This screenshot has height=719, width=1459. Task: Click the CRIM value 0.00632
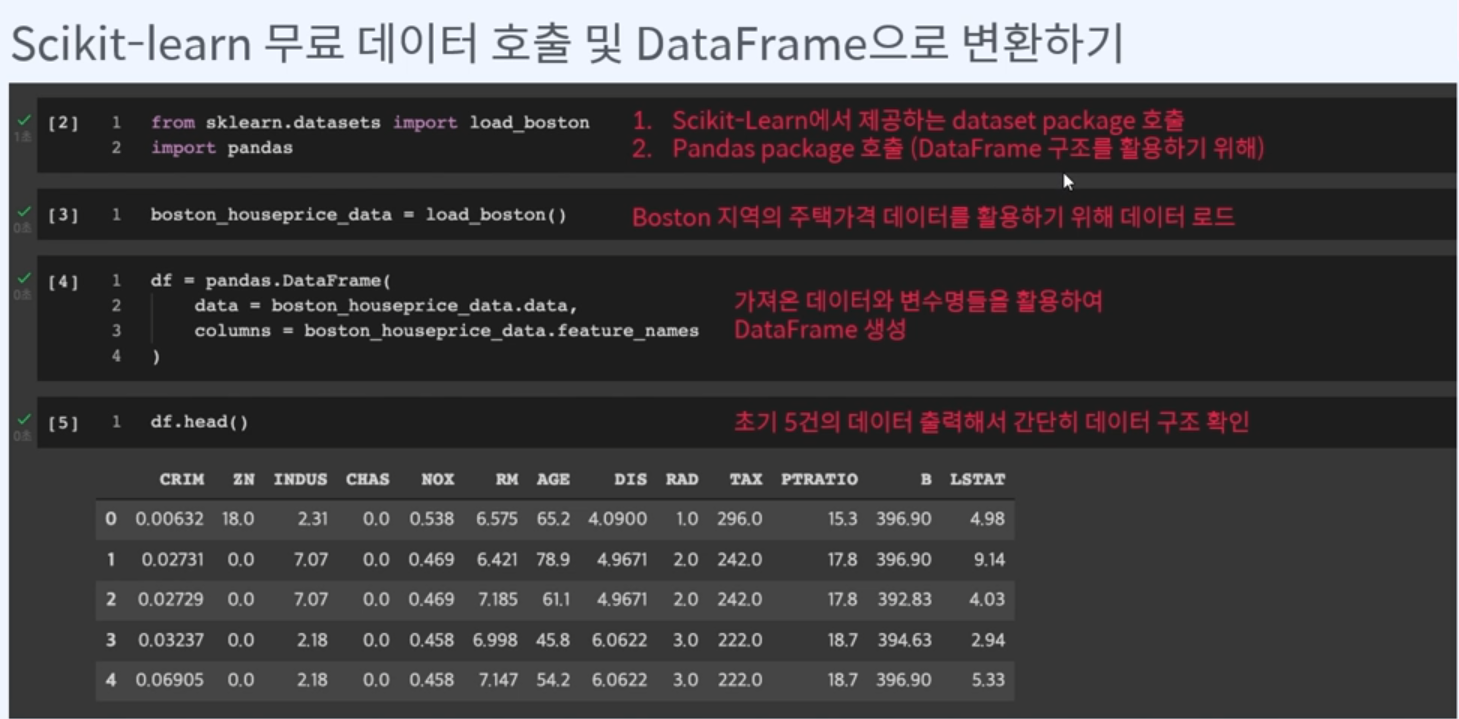170,519
